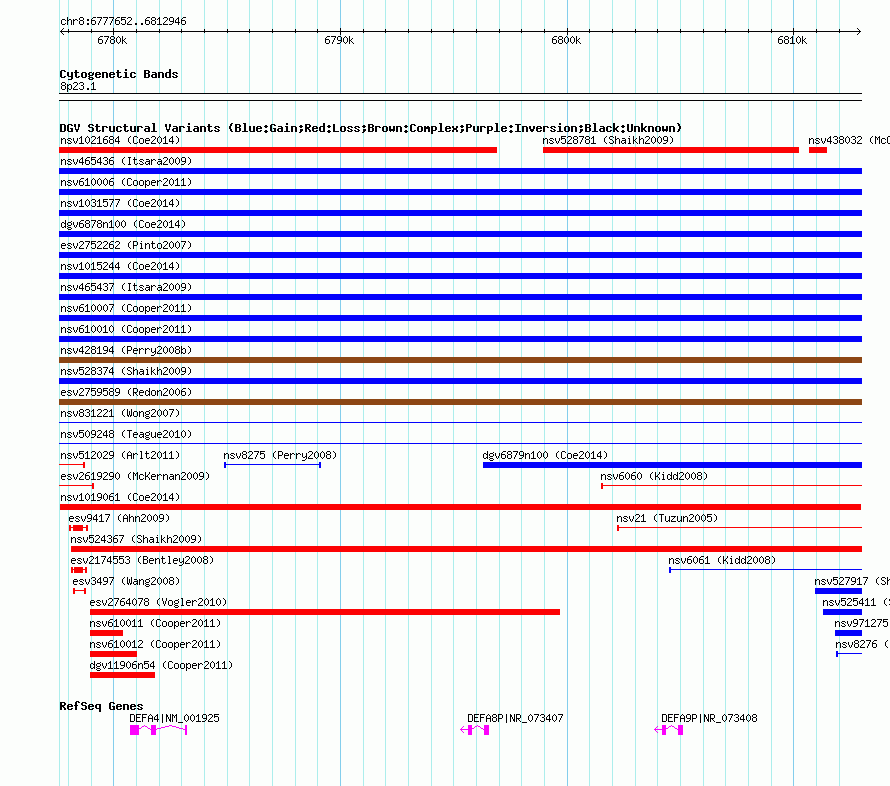The image size is (890, 786).
Task: Select the esv2764078 (Vogler2010) red bar
Action: point(324,612)
